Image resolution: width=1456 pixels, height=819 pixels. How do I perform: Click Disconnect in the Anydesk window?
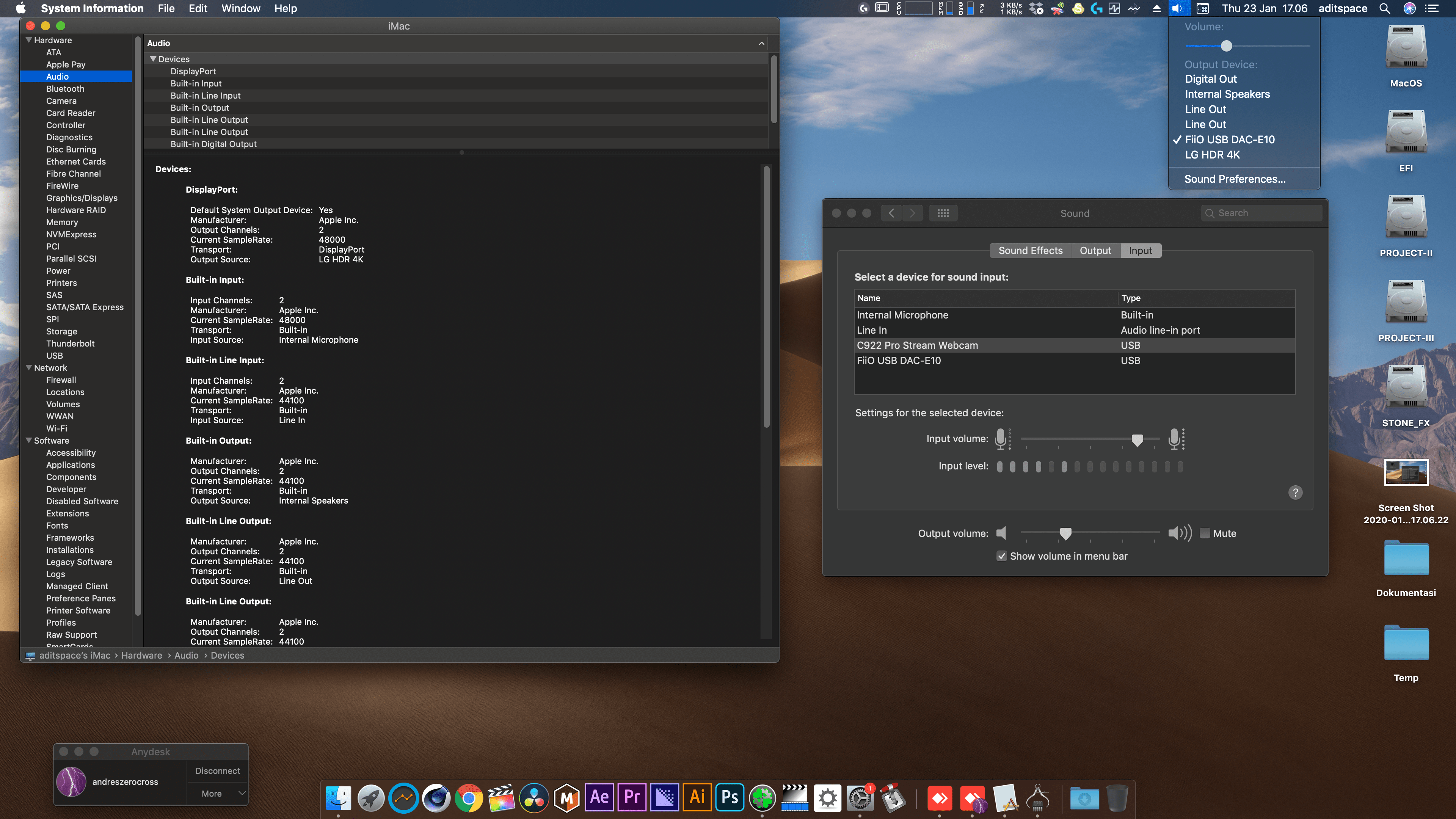tap(218, 771)
